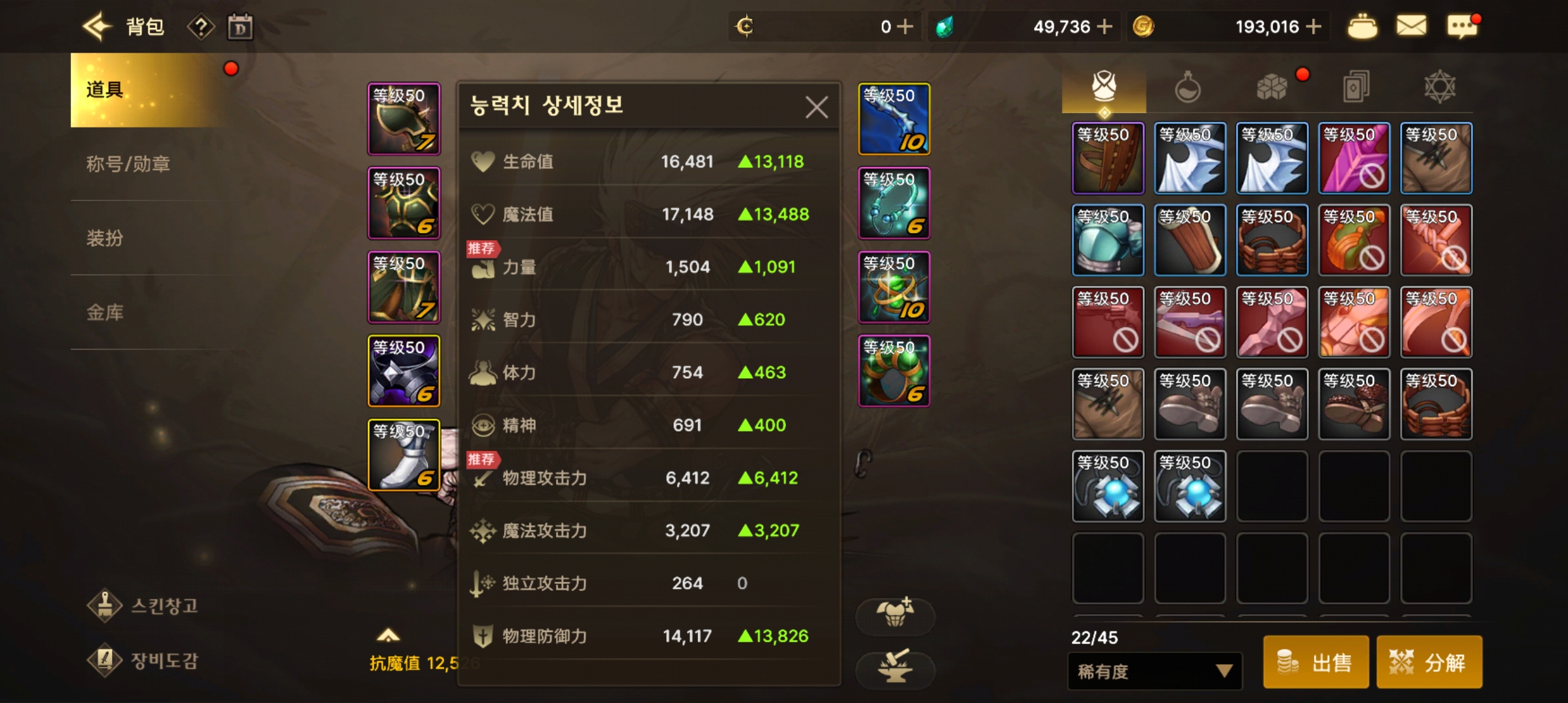
Task: Click the 分解 disassemble button
Action: [x=1429, y=663]
